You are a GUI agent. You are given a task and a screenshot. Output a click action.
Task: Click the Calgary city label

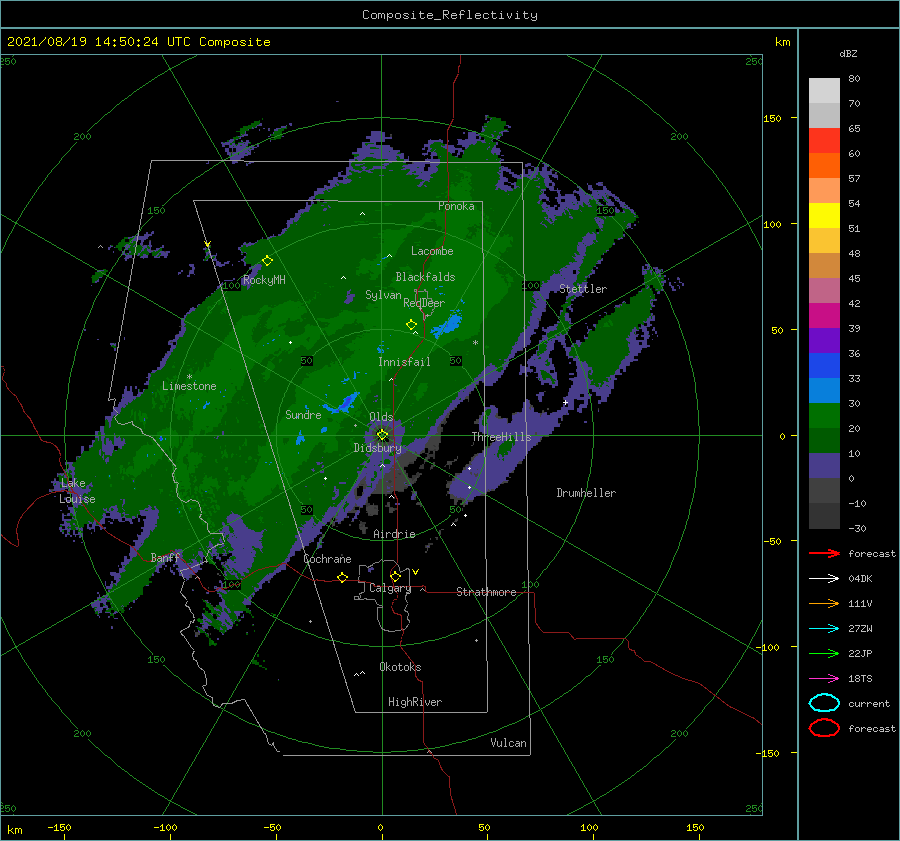[x=390, y=588]
